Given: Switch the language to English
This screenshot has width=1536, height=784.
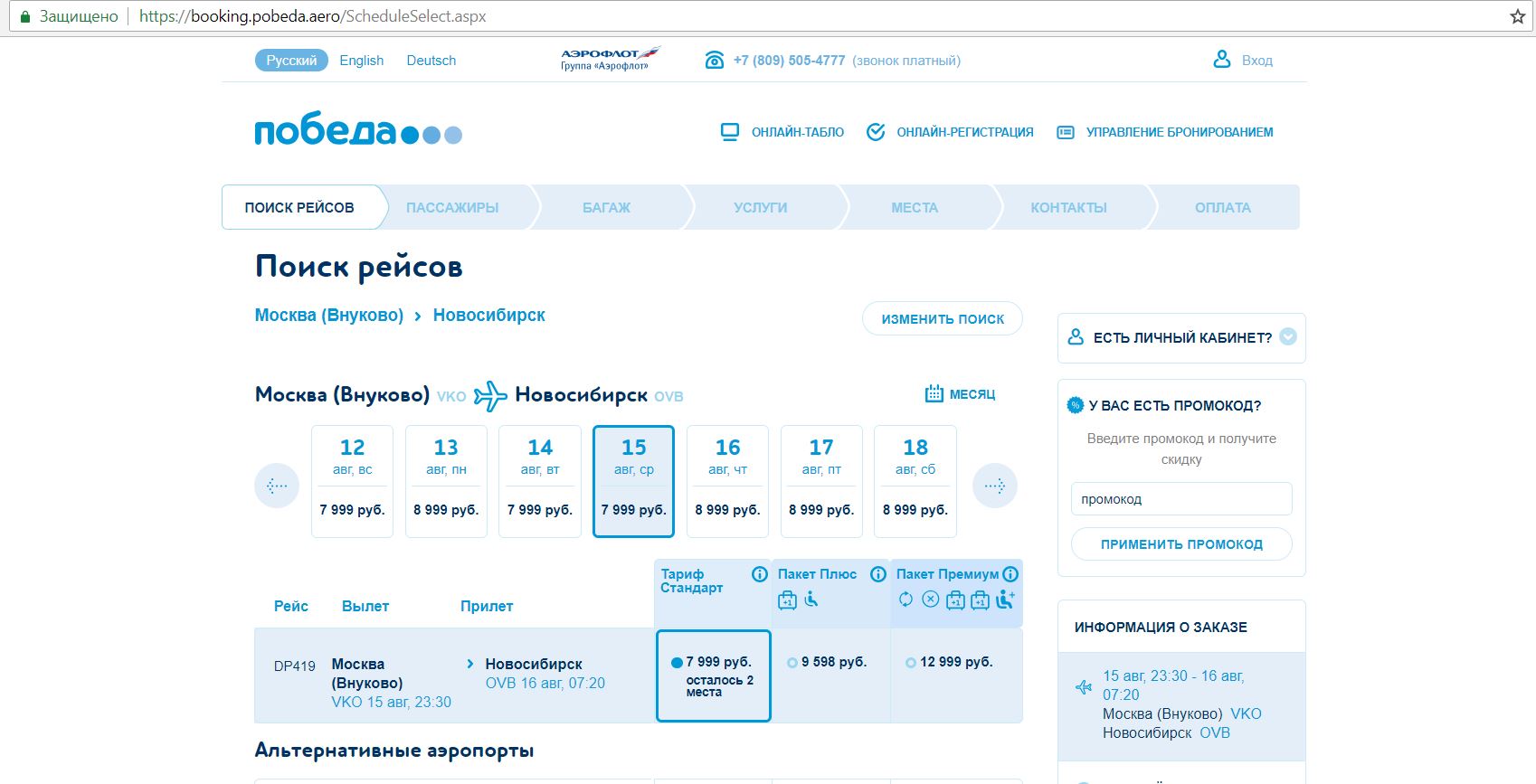Looking at the screenshot, I should click(x=361, y=61).
